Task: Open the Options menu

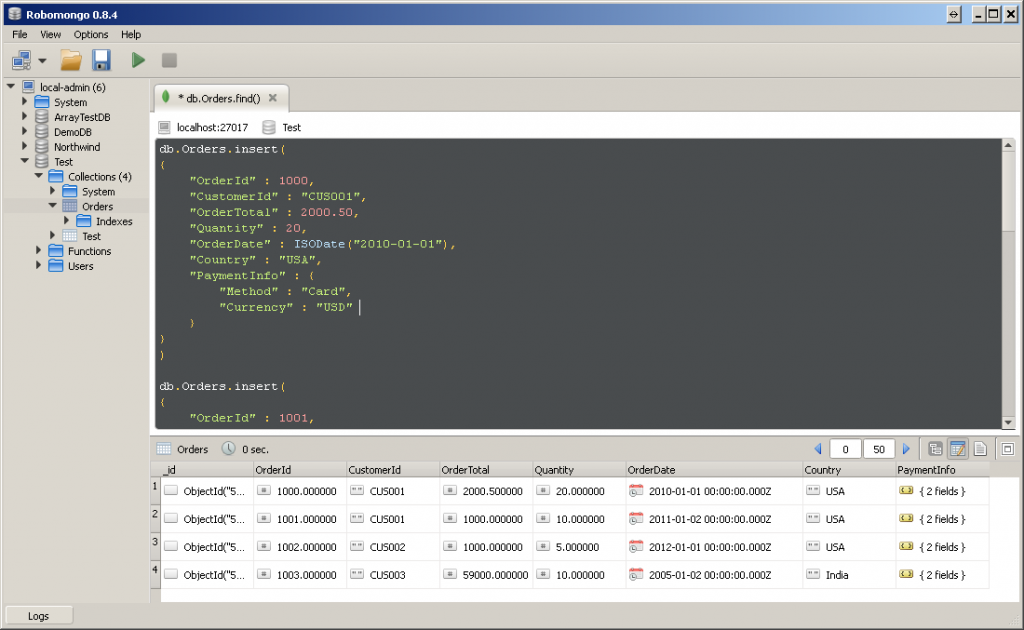Action: click(x=91, y=34)
